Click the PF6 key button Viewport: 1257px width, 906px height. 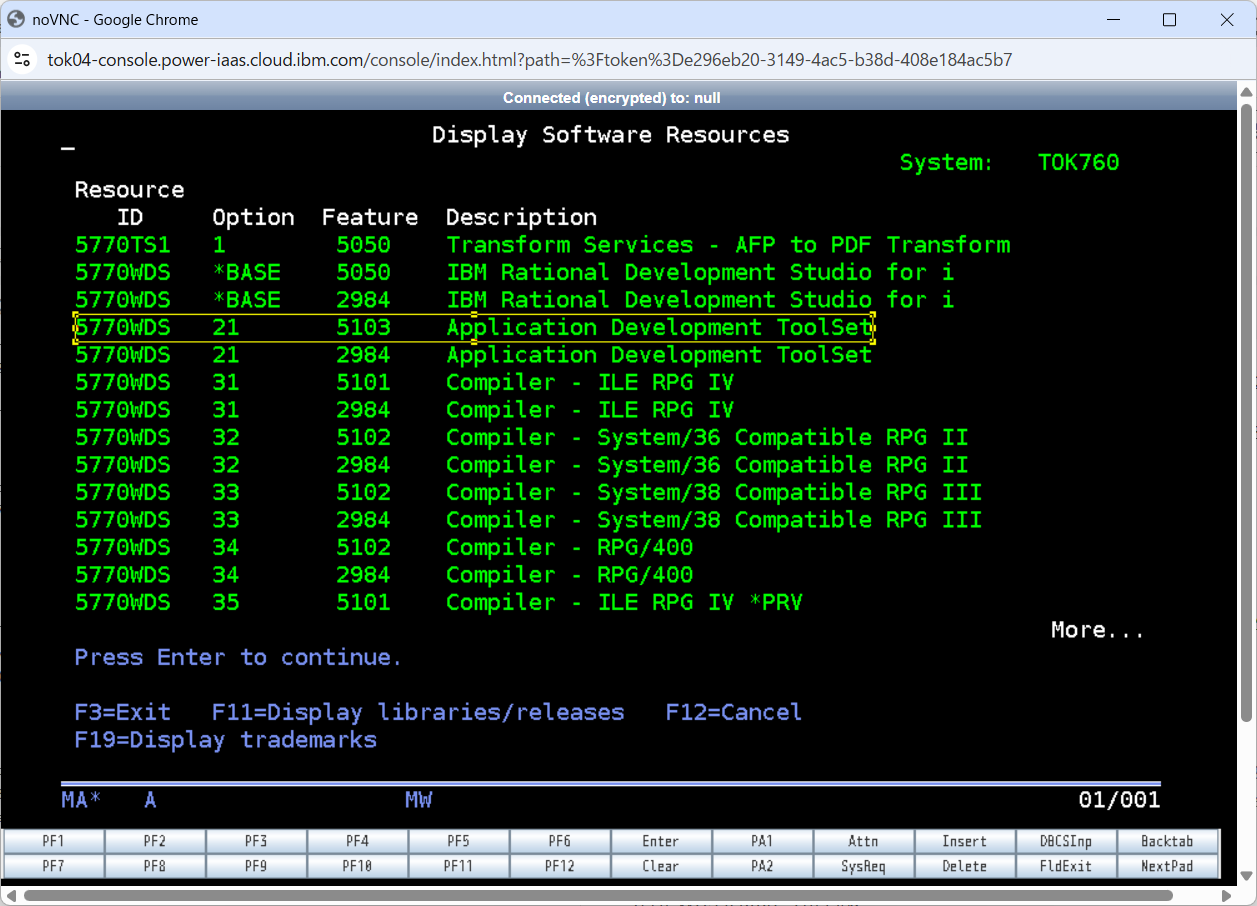tap(560, 841)
